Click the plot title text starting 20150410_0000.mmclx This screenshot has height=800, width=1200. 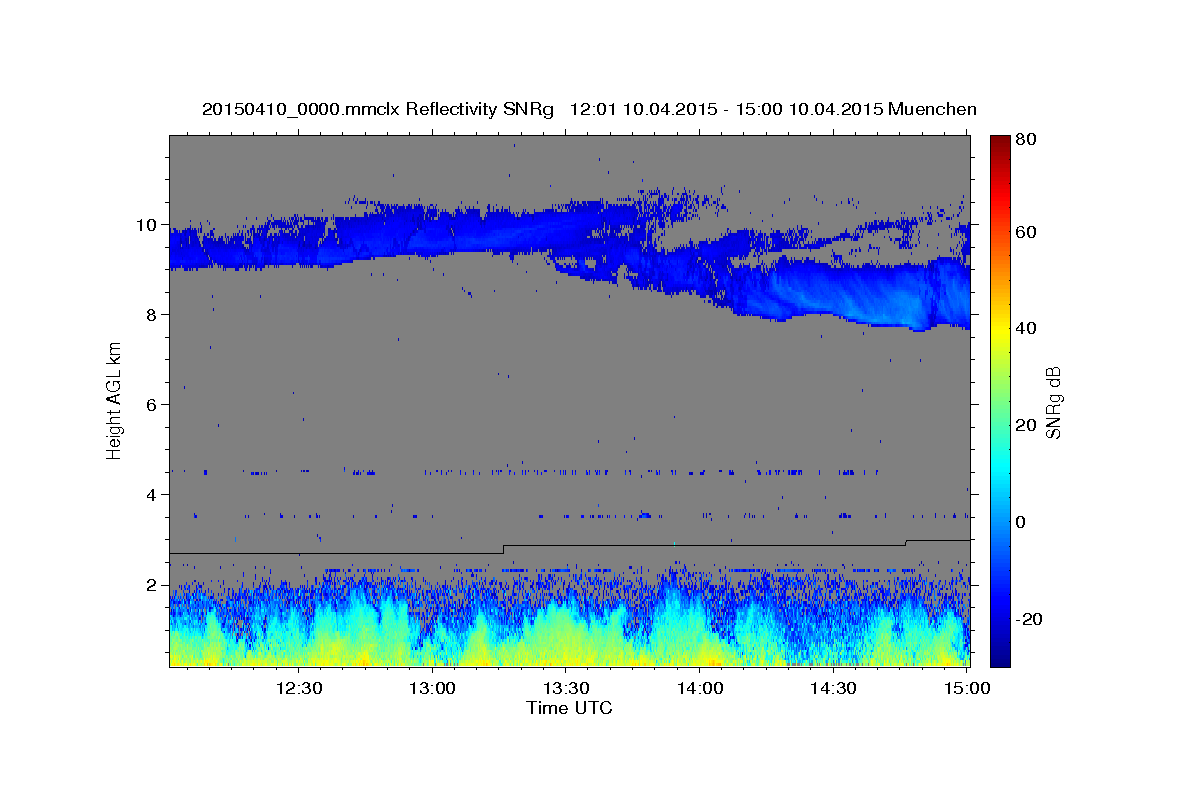589,109
